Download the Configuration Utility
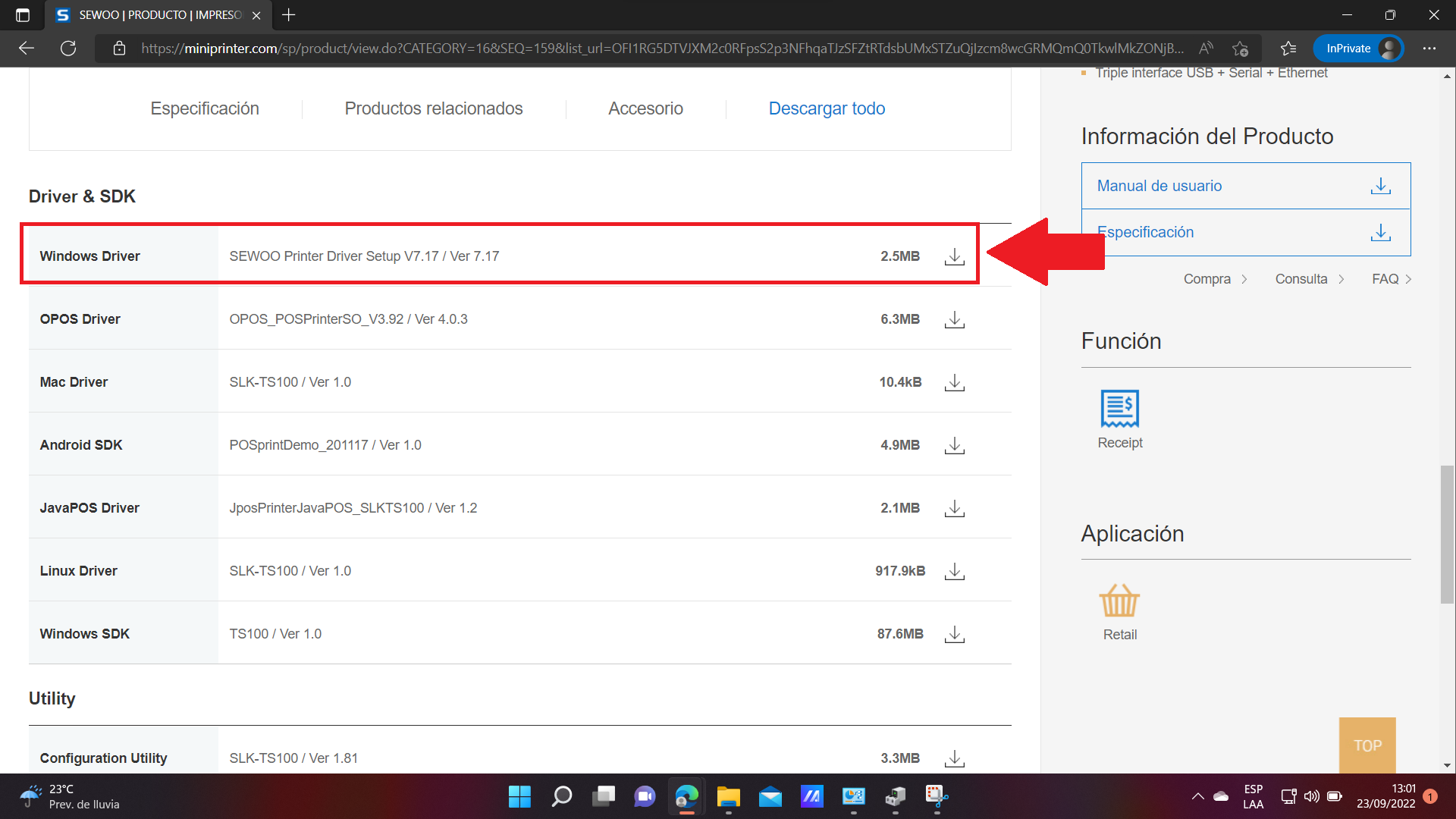The image size is (1456, 819). tap(954, 758)
